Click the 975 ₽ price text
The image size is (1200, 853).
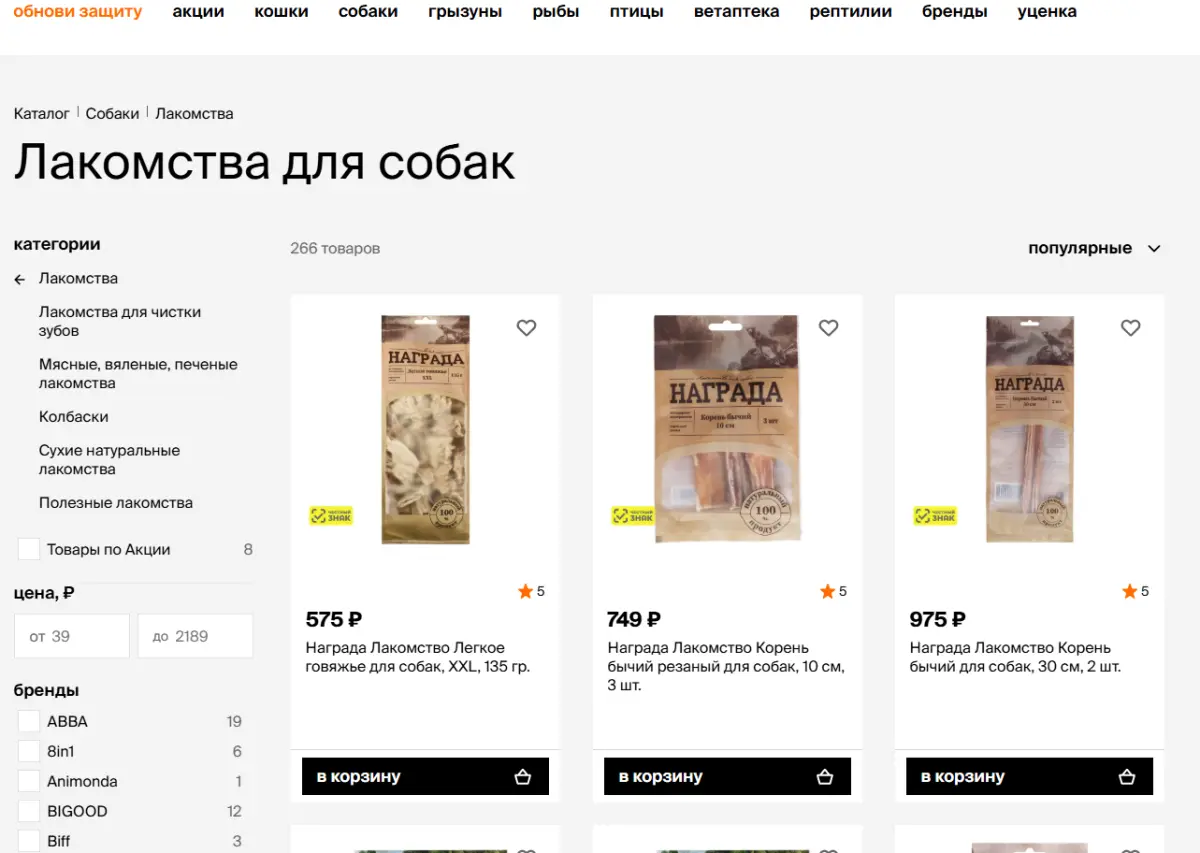(937, 619)
